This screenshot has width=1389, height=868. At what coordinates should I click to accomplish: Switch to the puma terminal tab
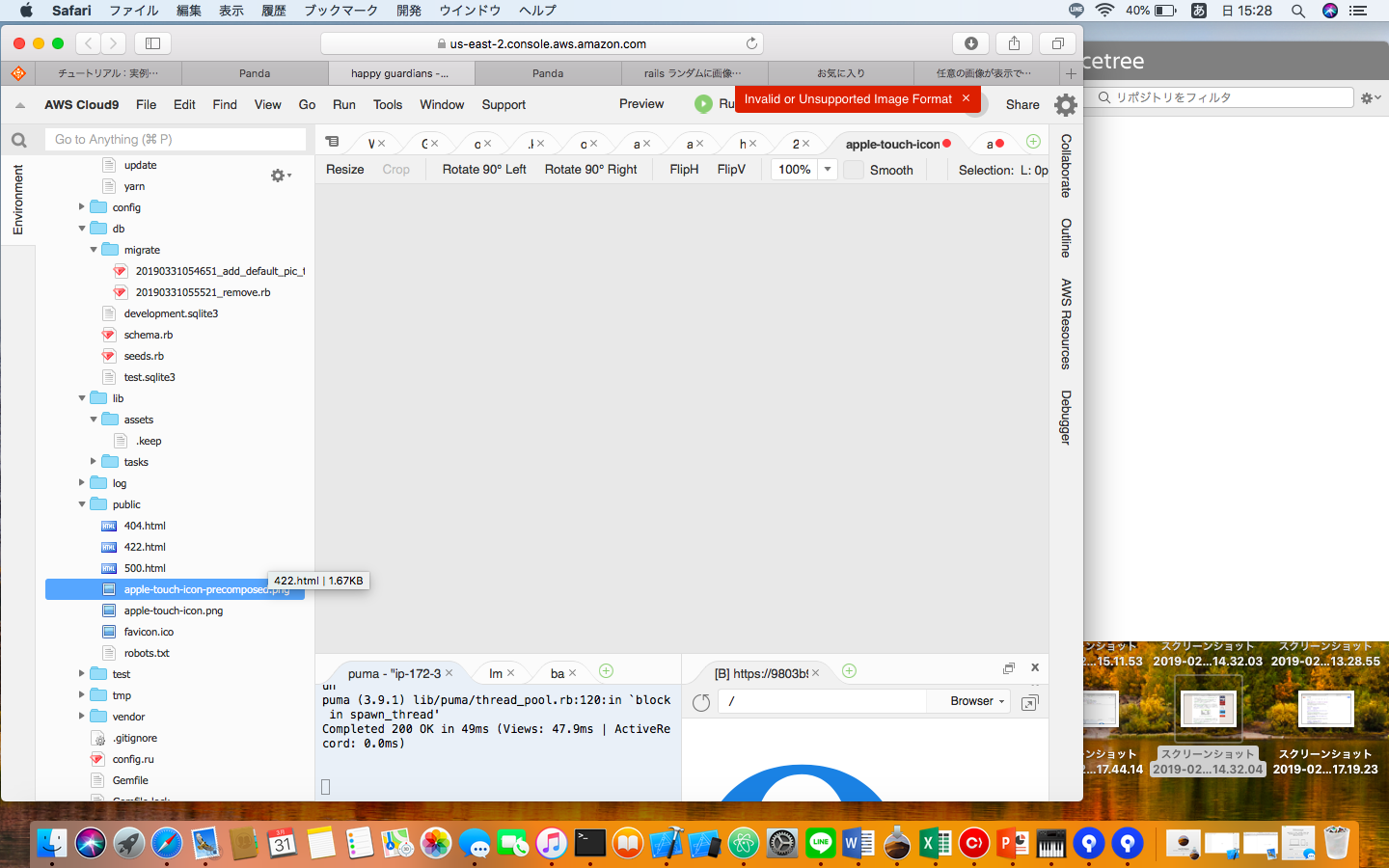tap(394, 673)
